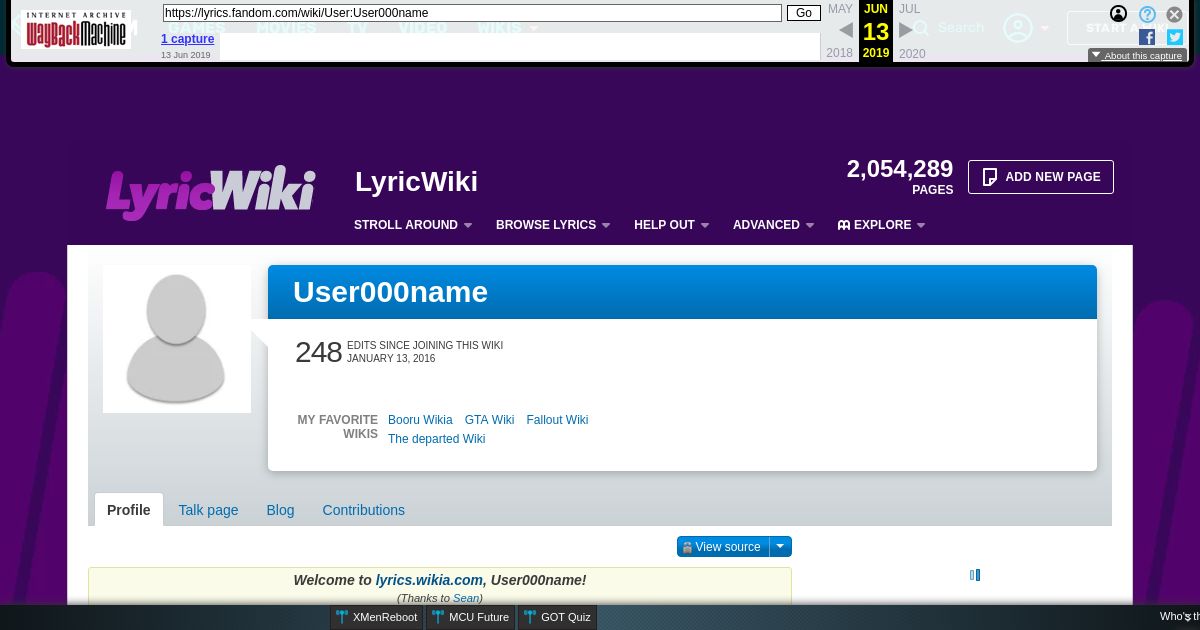Open the MCU Future bottom bar item
The width and height of the screenshot is (1200, 630).
(x=470, y=617)
